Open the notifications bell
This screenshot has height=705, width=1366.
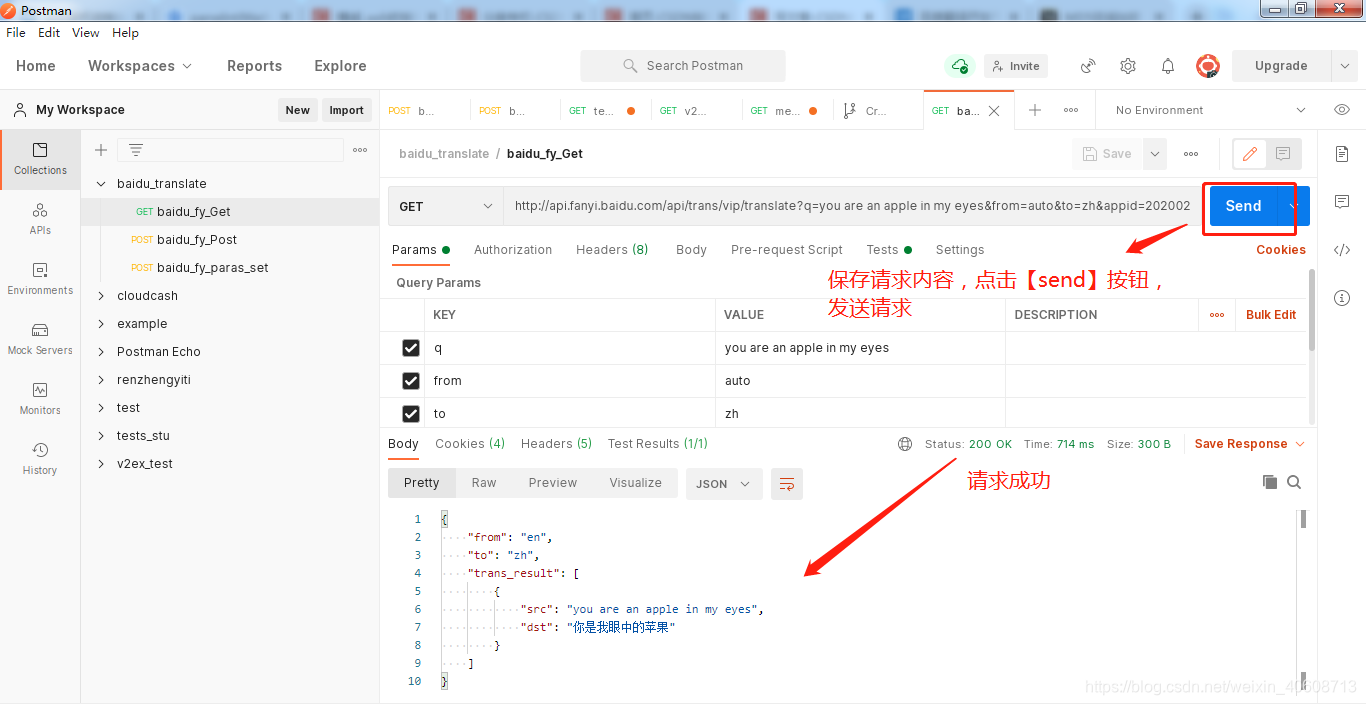coord(1168,66)
